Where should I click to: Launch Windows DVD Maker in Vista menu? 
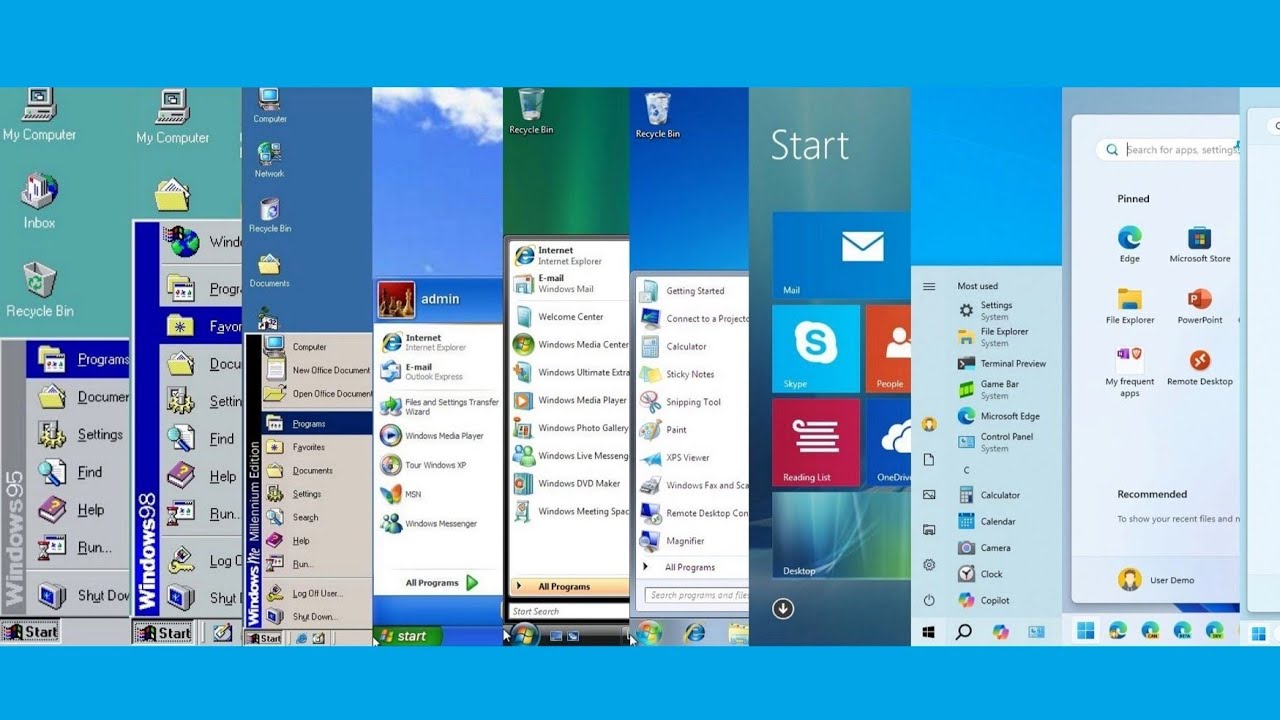567,484
